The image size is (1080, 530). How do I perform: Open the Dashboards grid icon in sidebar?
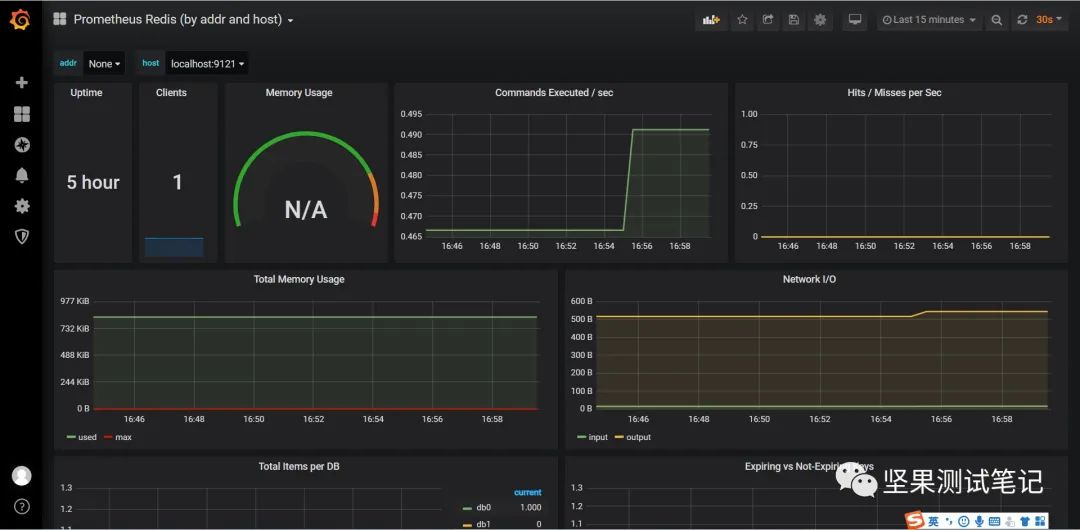click(21, 114)
